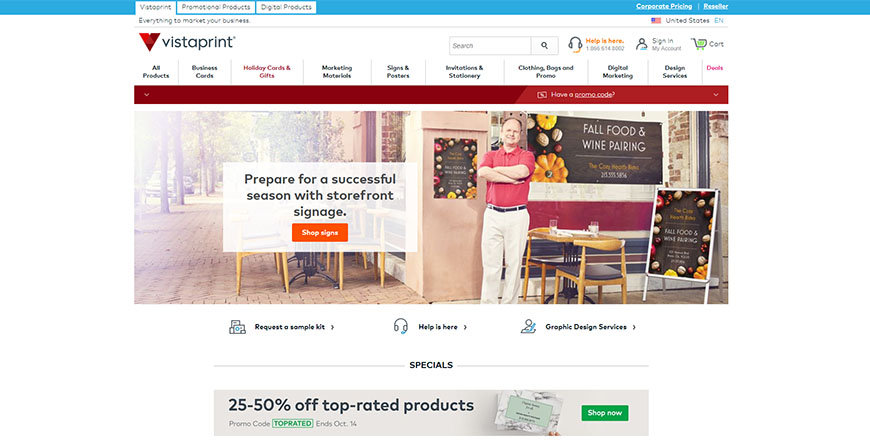This screenshot has width=870, height=448.
Task: Open the Holiday Cards & Gifts menu
Action: point(267,72)
